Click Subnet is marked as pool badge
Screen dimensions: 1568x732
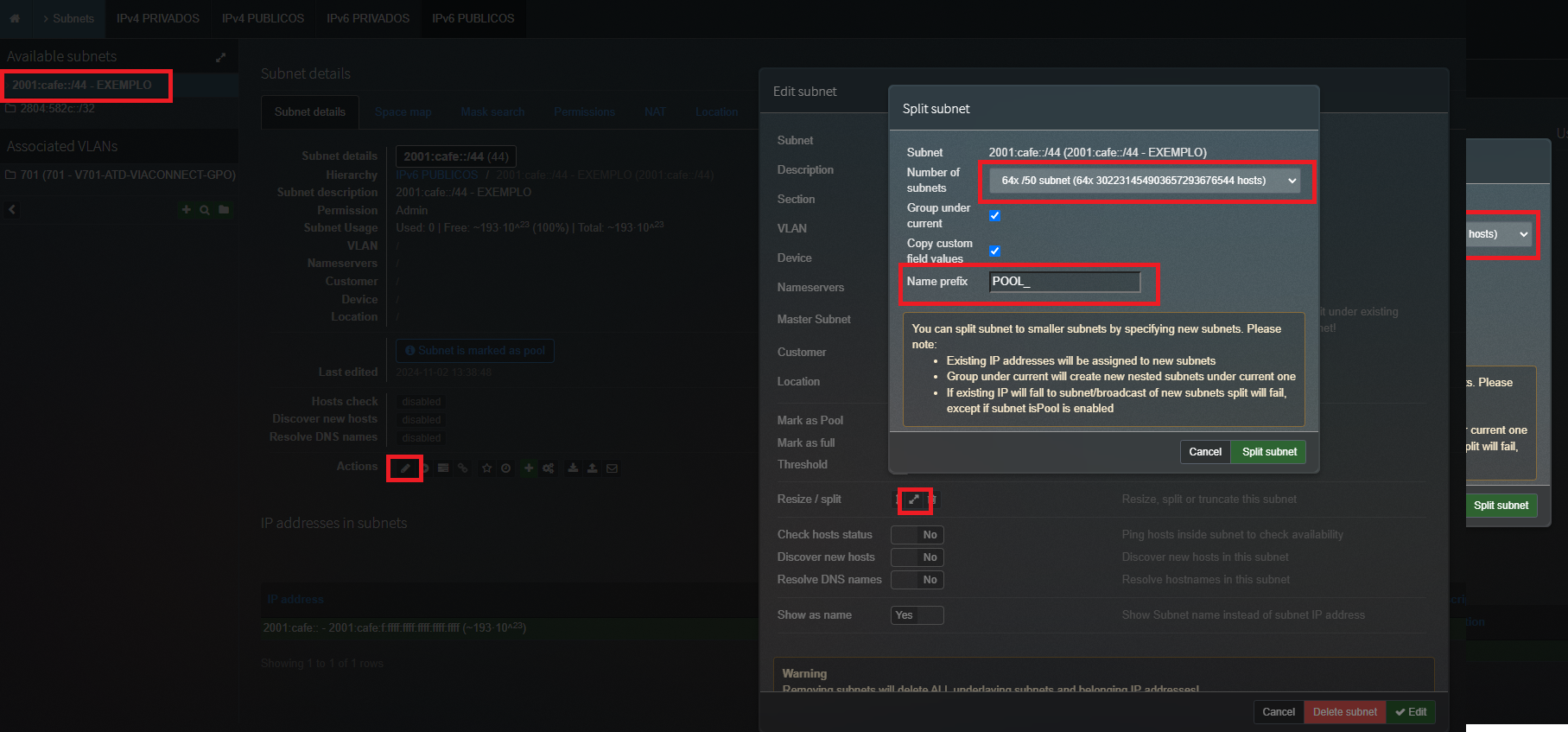(x=475, y=351)
